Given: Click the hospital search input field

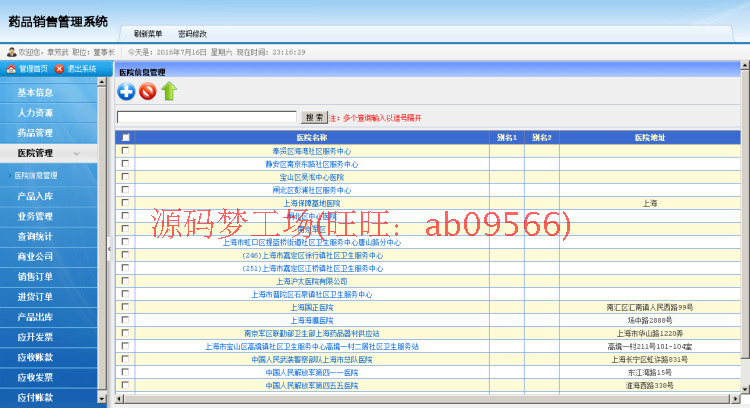Looking at the screenshot, I should [207, 117].
